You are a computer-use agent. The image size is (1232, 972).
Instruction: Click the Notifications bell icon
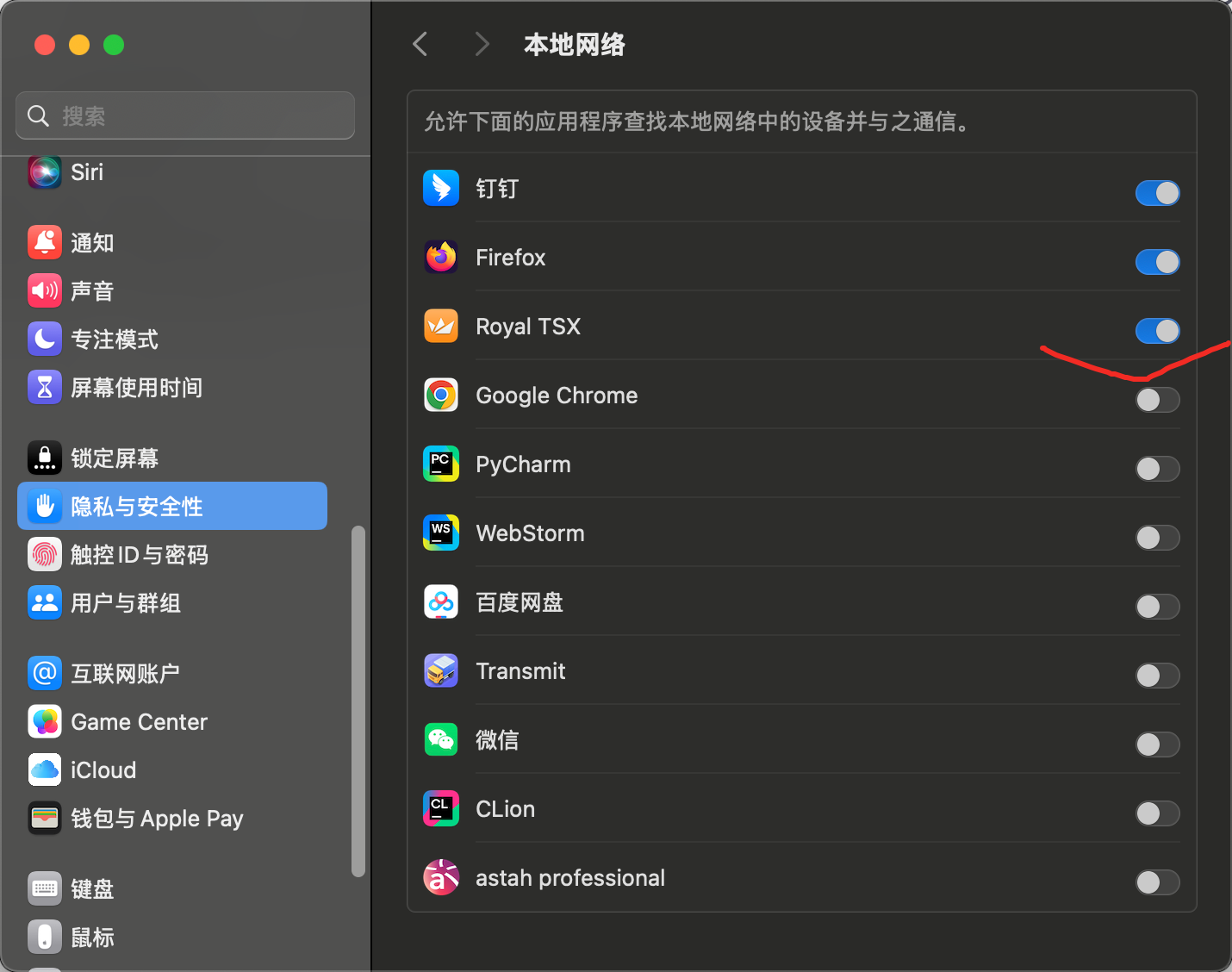[x=45, y=243]
